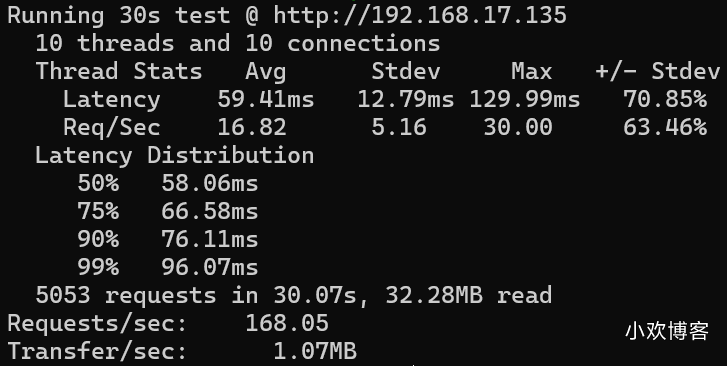The image size is (727, 366).
Task: Click the 63.46% Req/Sec percentage
Action: tap(665, 128)
